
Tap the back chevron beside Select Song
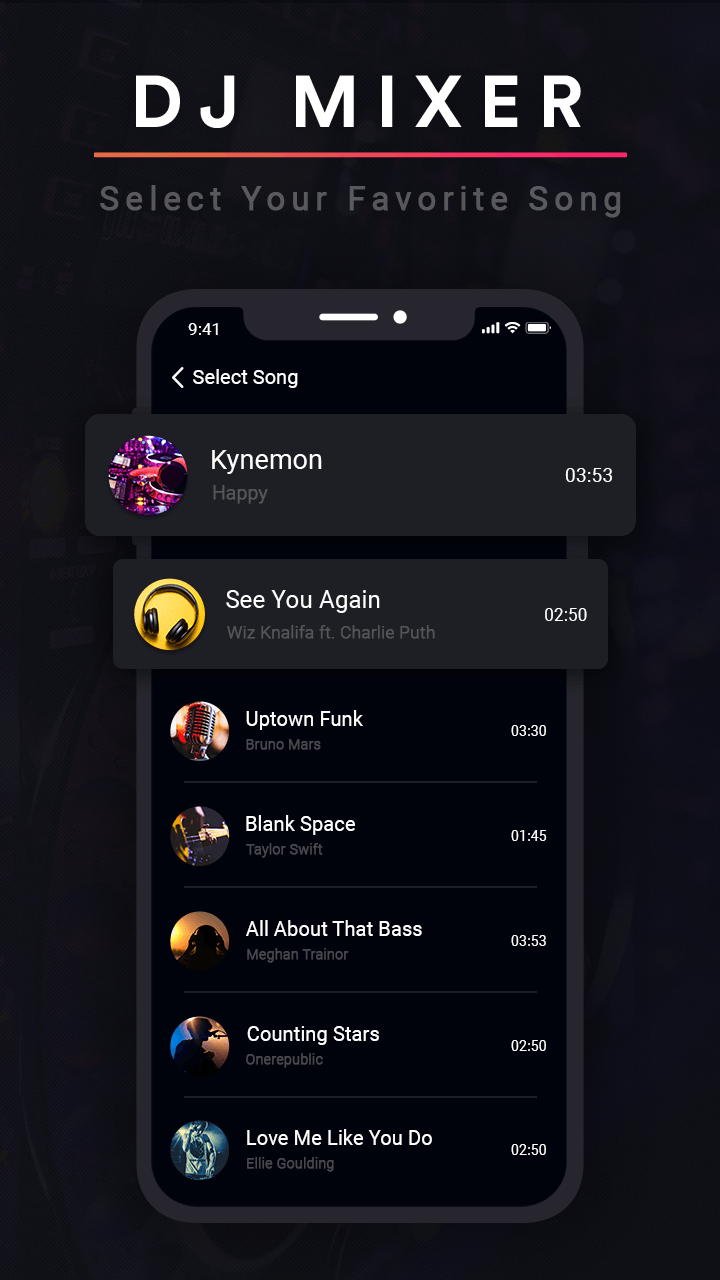coord(178,377)
